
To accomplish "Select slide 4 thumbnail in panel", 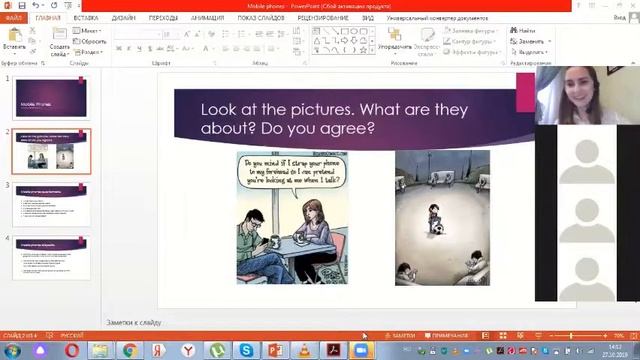I will [51, 258].
